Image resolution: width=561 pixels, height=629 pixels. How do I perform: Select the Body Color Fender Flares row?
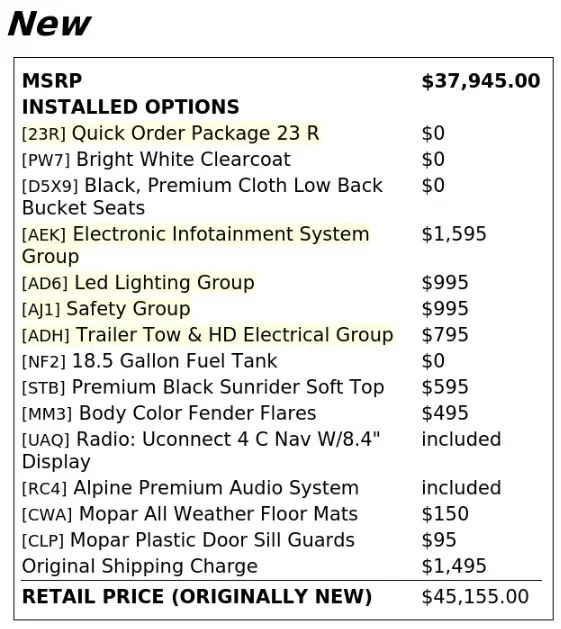[x=169, y=414]
